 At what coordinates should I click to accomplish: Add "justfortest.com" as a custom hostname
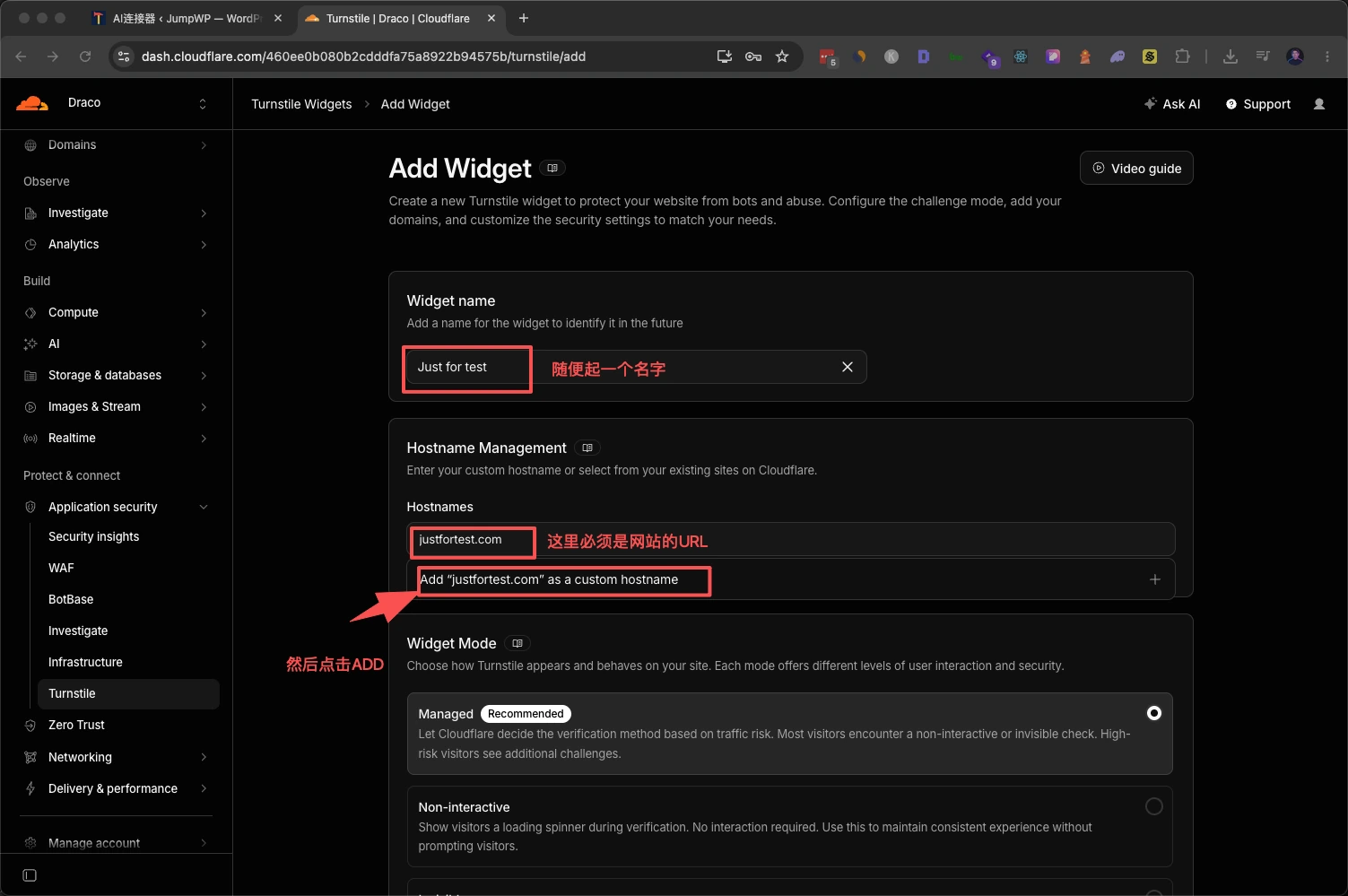coord(790,580)
